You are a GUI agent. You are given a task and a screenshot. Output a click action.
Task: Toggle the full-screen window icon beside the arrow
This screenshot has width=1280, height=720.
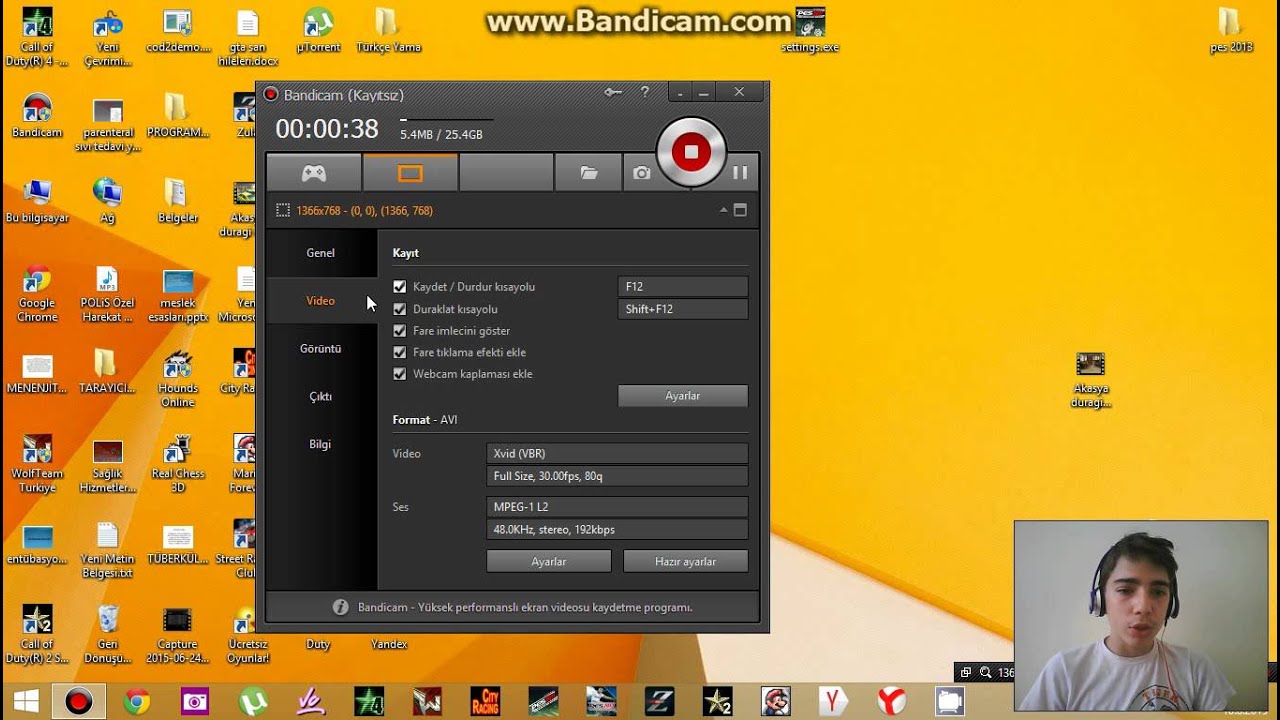pyautogui.click(x=740, y=210)
